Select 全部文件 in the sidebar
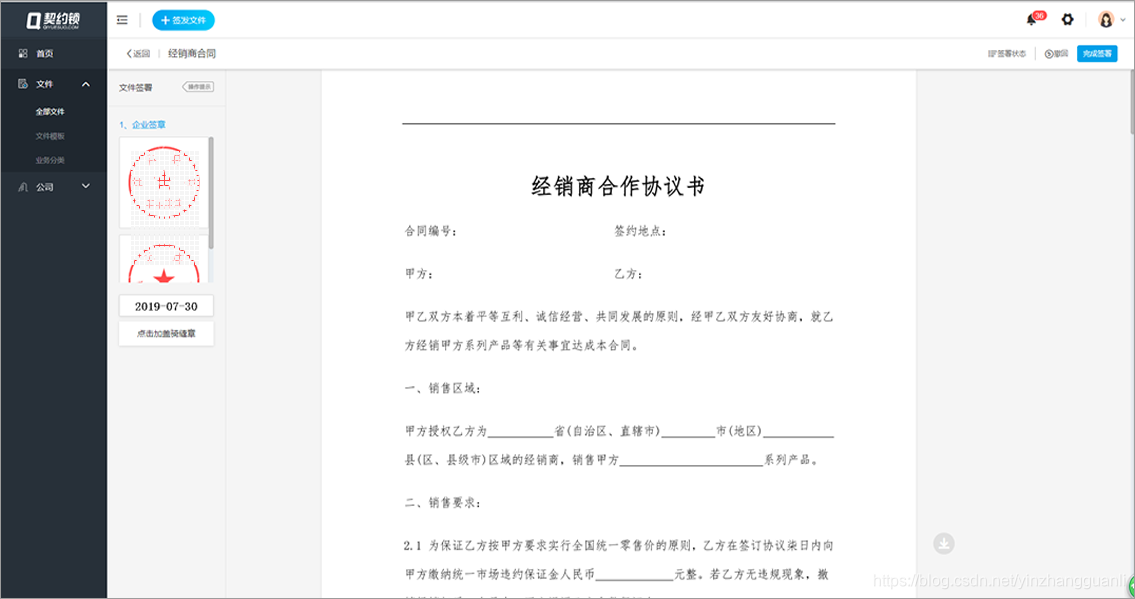 (x=50, y=111)
